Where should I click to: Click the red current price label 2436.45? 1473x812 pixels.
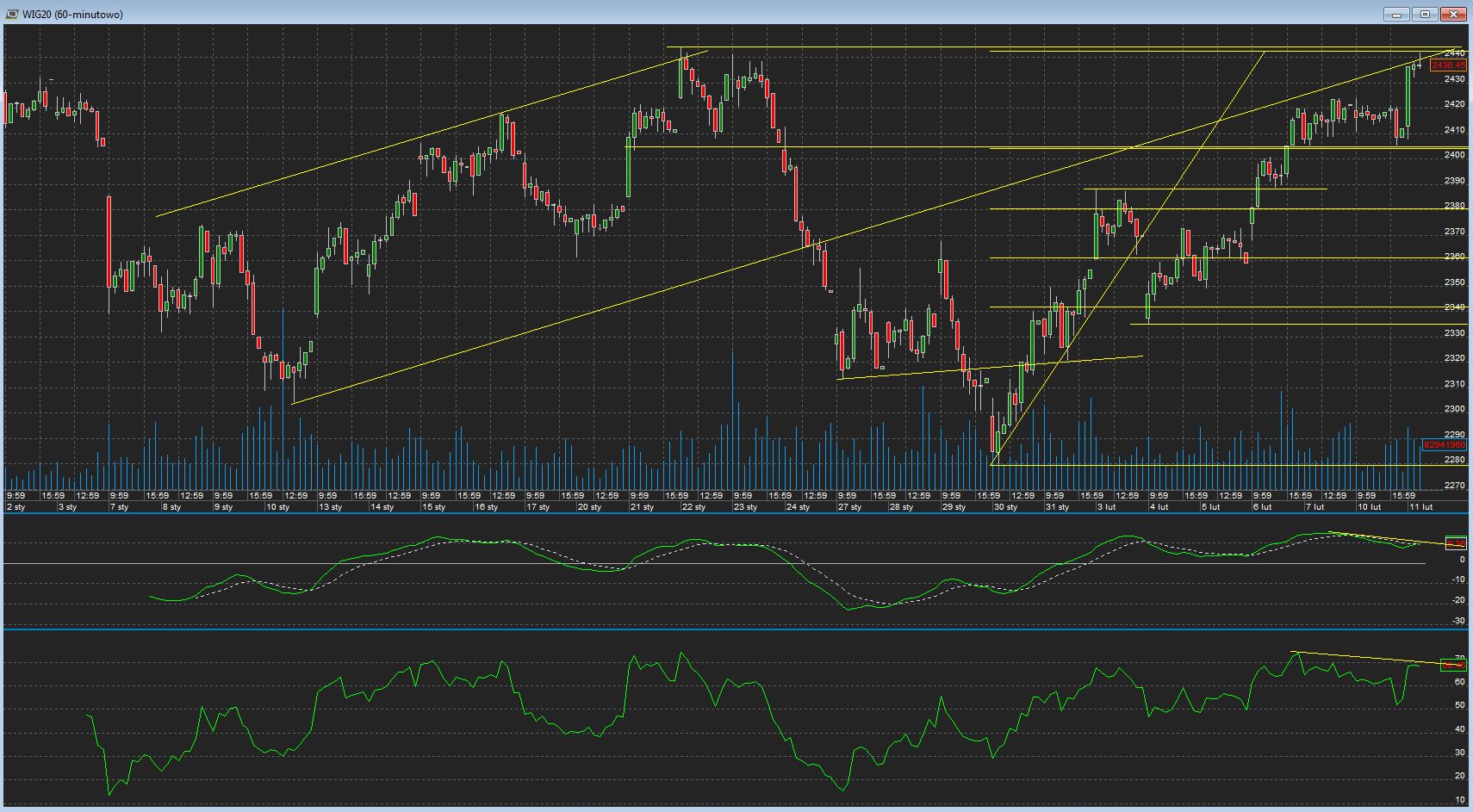[x=1448, y=65]
